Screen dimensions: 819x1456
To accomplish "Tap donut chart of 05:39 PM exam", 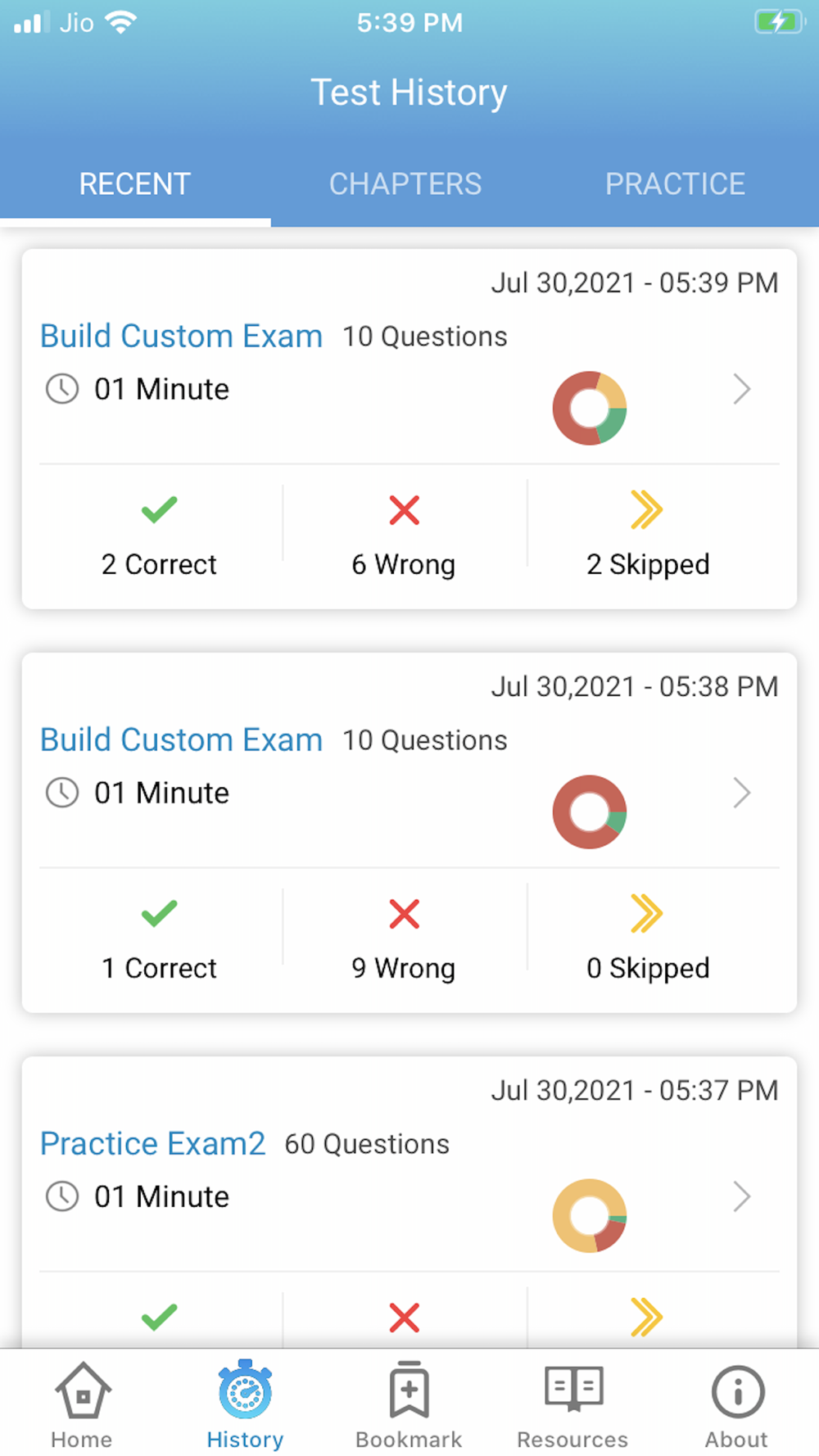I will pos(590,408).
